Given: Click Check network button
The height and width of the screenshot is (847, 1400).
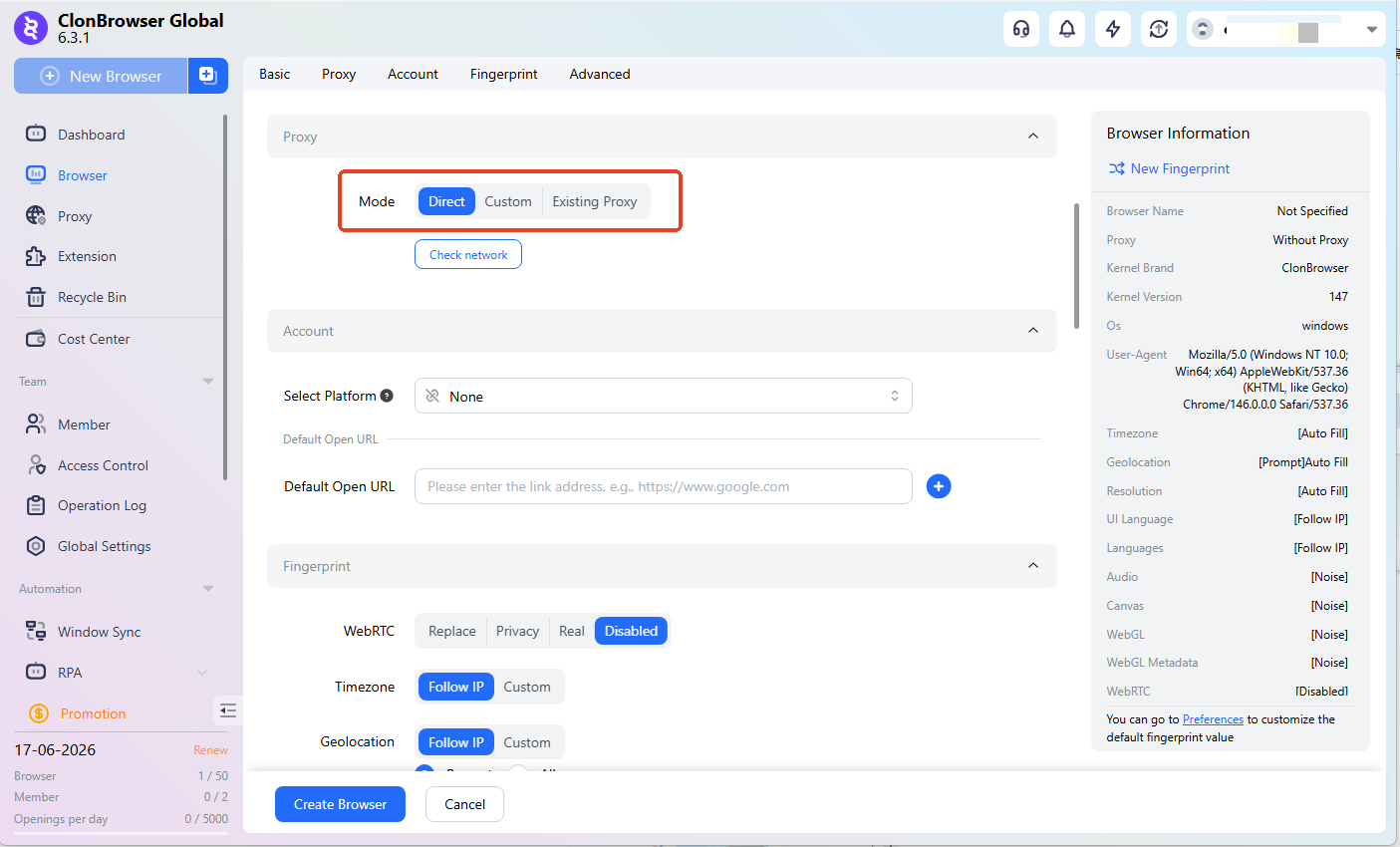Looking at the screenshot, I should pos(468,254).
